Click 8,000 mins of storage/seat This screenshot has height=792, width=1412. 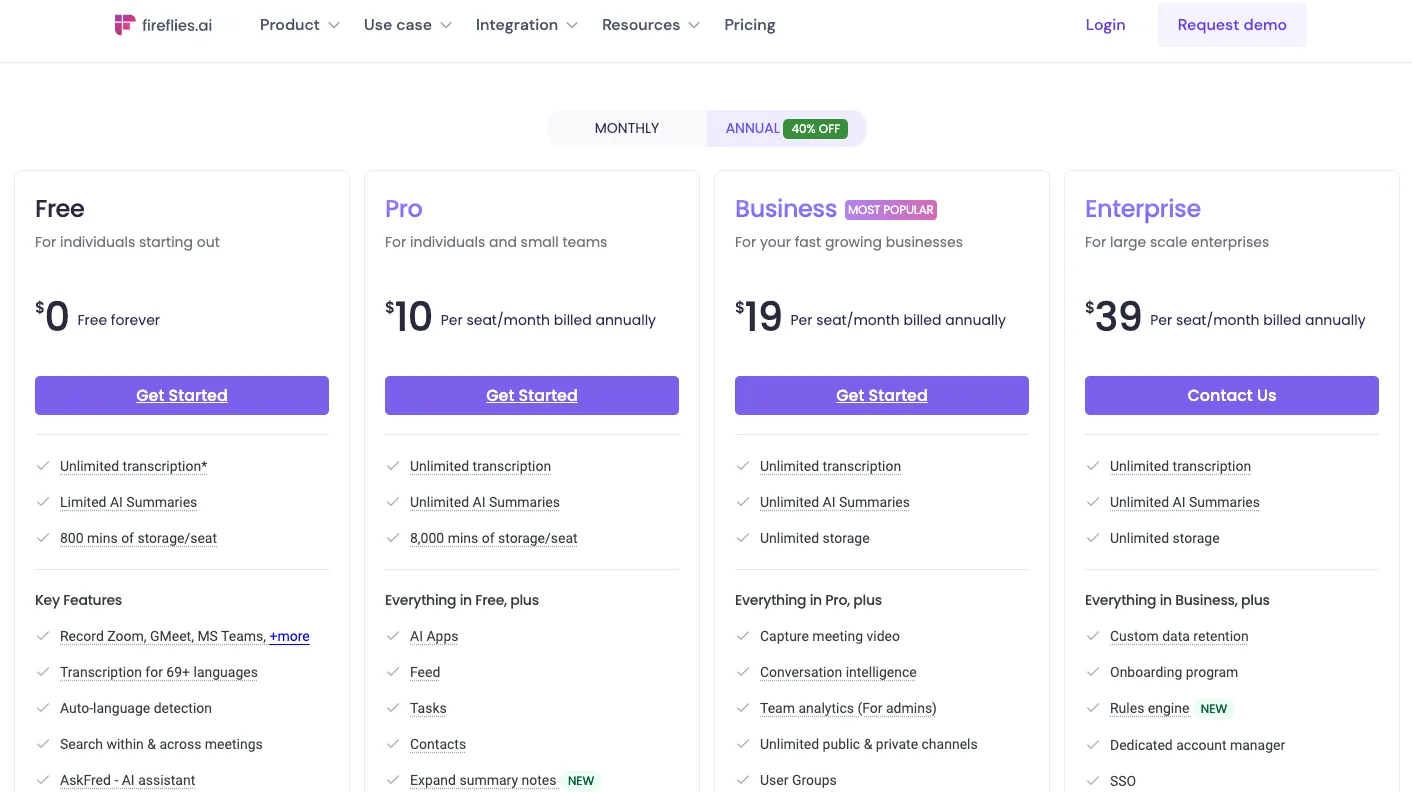[x=494, y=538]
